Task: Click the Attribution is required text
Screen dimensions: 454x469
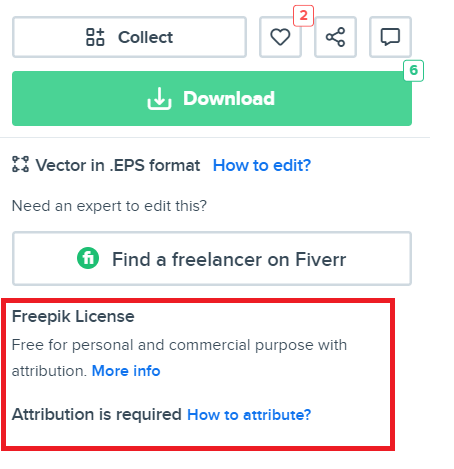Action: 97,415
